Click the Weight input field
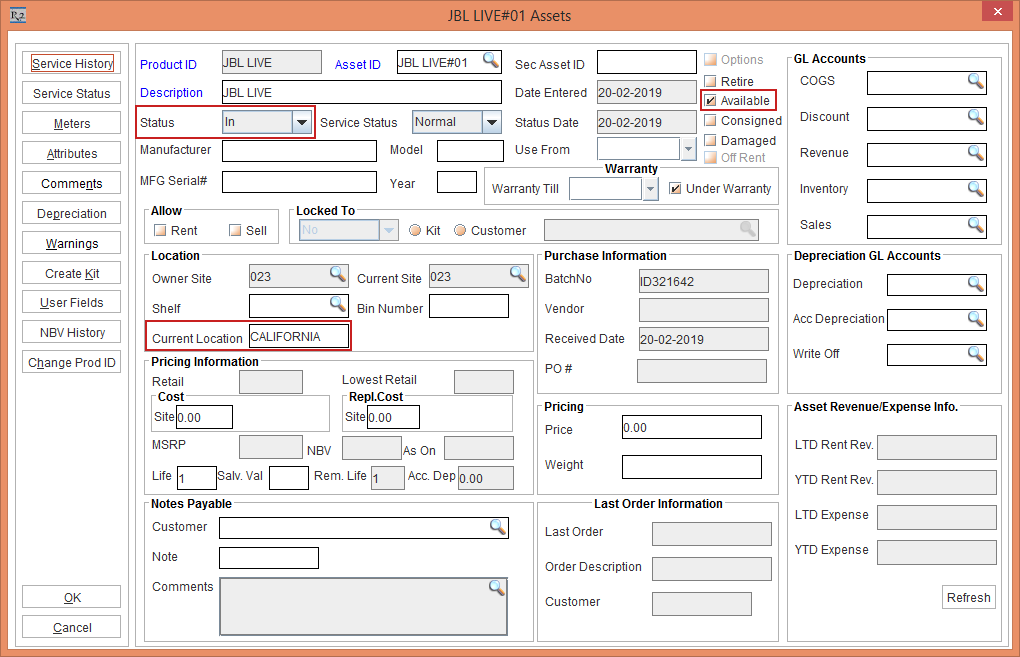The width and height of the screenshot is (1020, 657). click(x=691, y=467)
